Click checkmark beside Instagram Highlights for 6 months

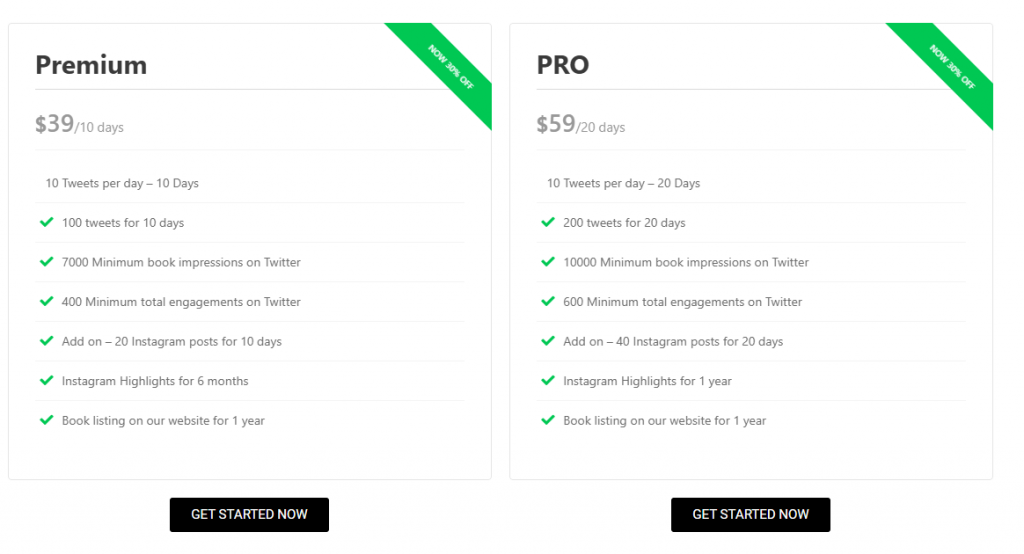[46, 380]
